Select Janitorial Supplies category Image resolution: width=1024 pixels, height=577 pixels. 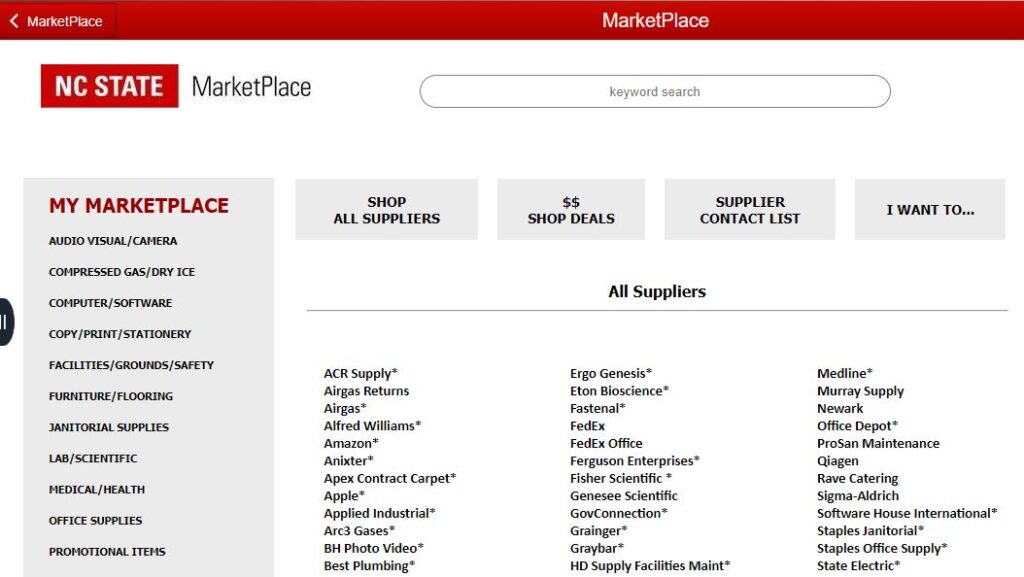coord(108,428)
